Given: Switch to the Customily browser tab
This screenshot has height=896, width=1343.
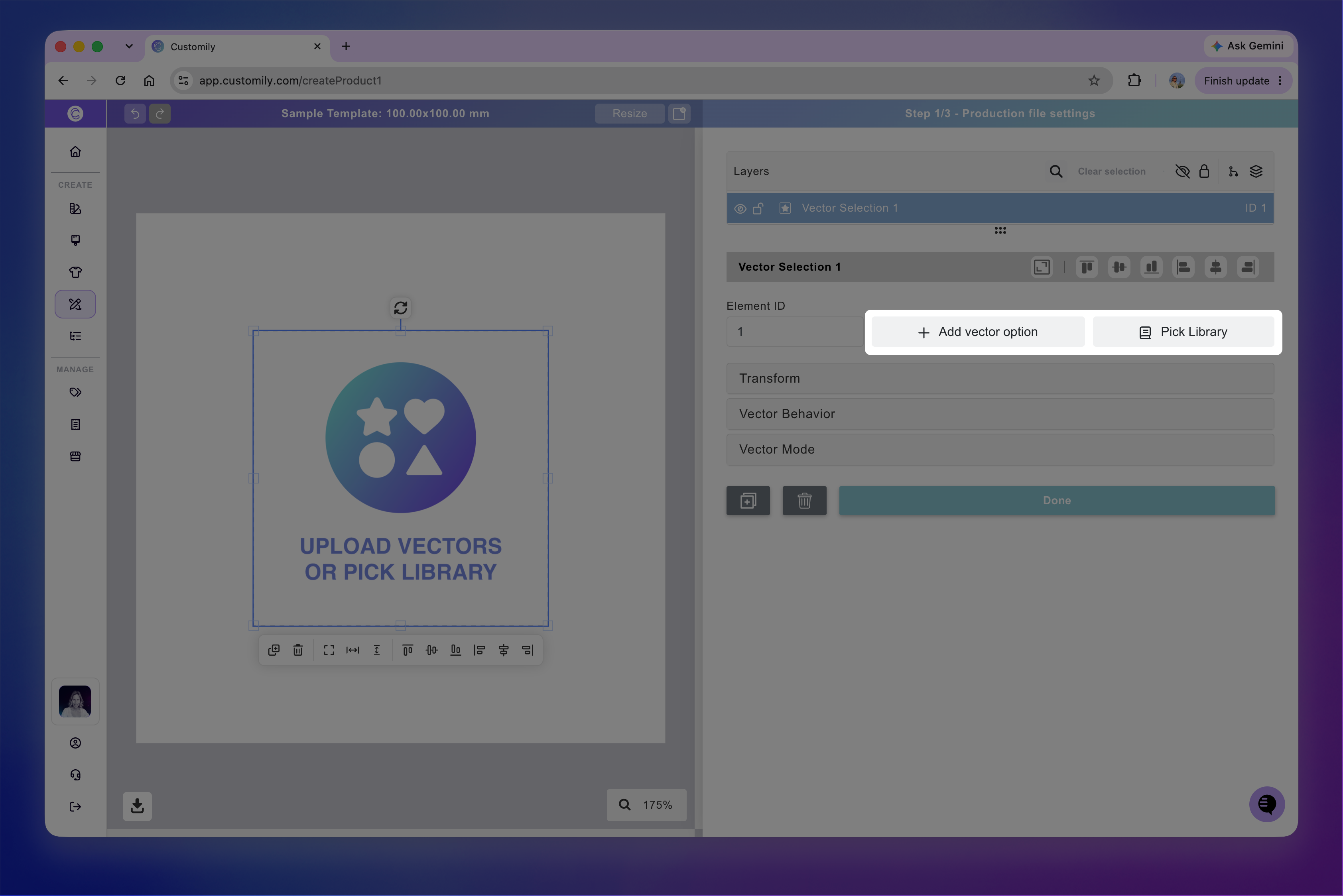Looking at the screenshot, I should pyautogui.click(x=237, y=46).
